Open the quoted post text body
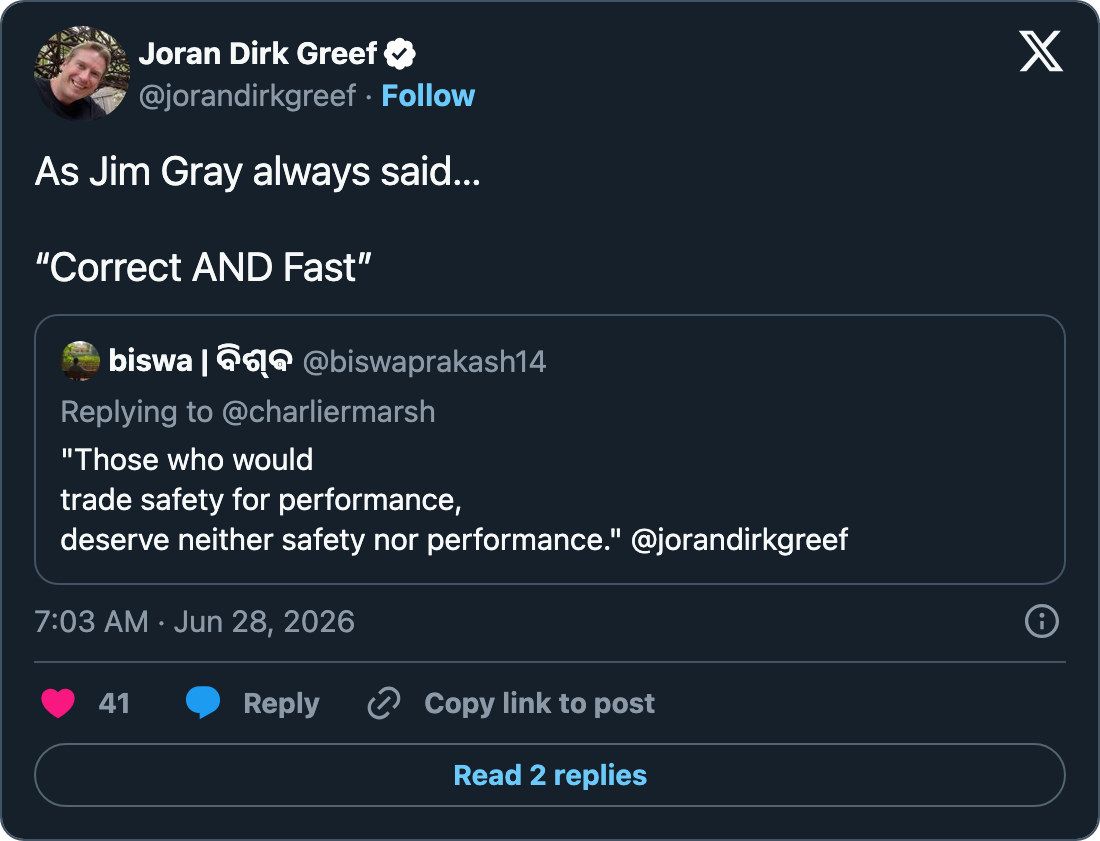The image size is (1100, 841). click(x=455, y=500)
